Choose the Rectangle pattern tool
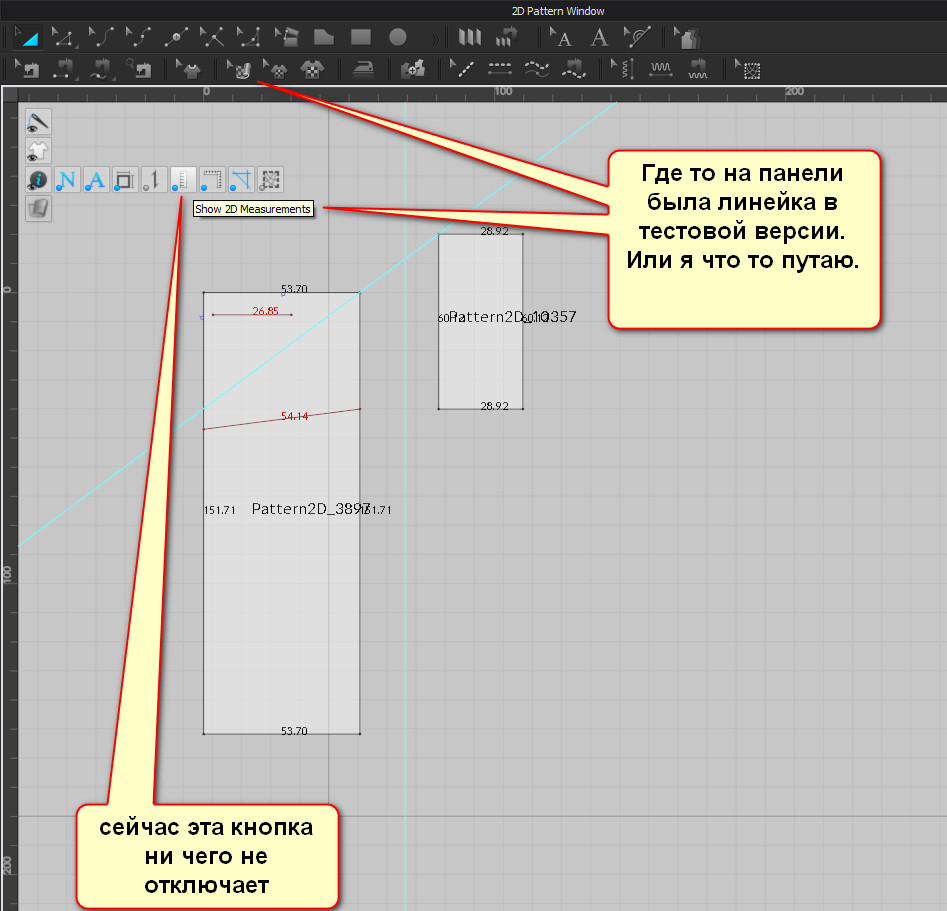 (x=360, y=38)
